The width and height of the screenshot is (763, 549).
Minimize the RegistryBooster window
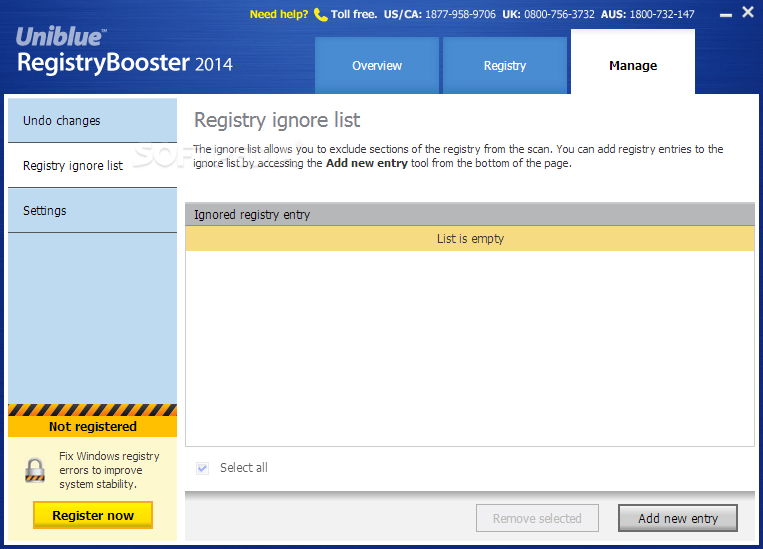point(726,16)
